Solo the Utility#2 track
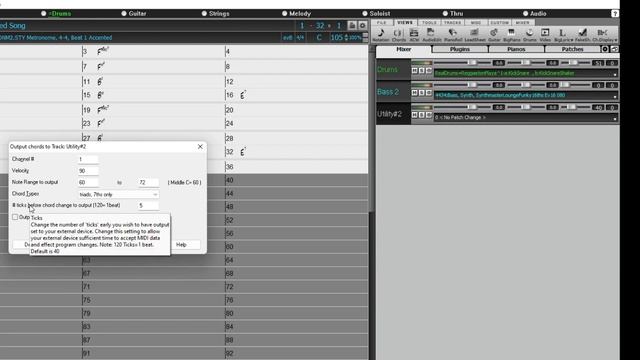This screenshot has height=360, width=640. (x=422, y=115)
